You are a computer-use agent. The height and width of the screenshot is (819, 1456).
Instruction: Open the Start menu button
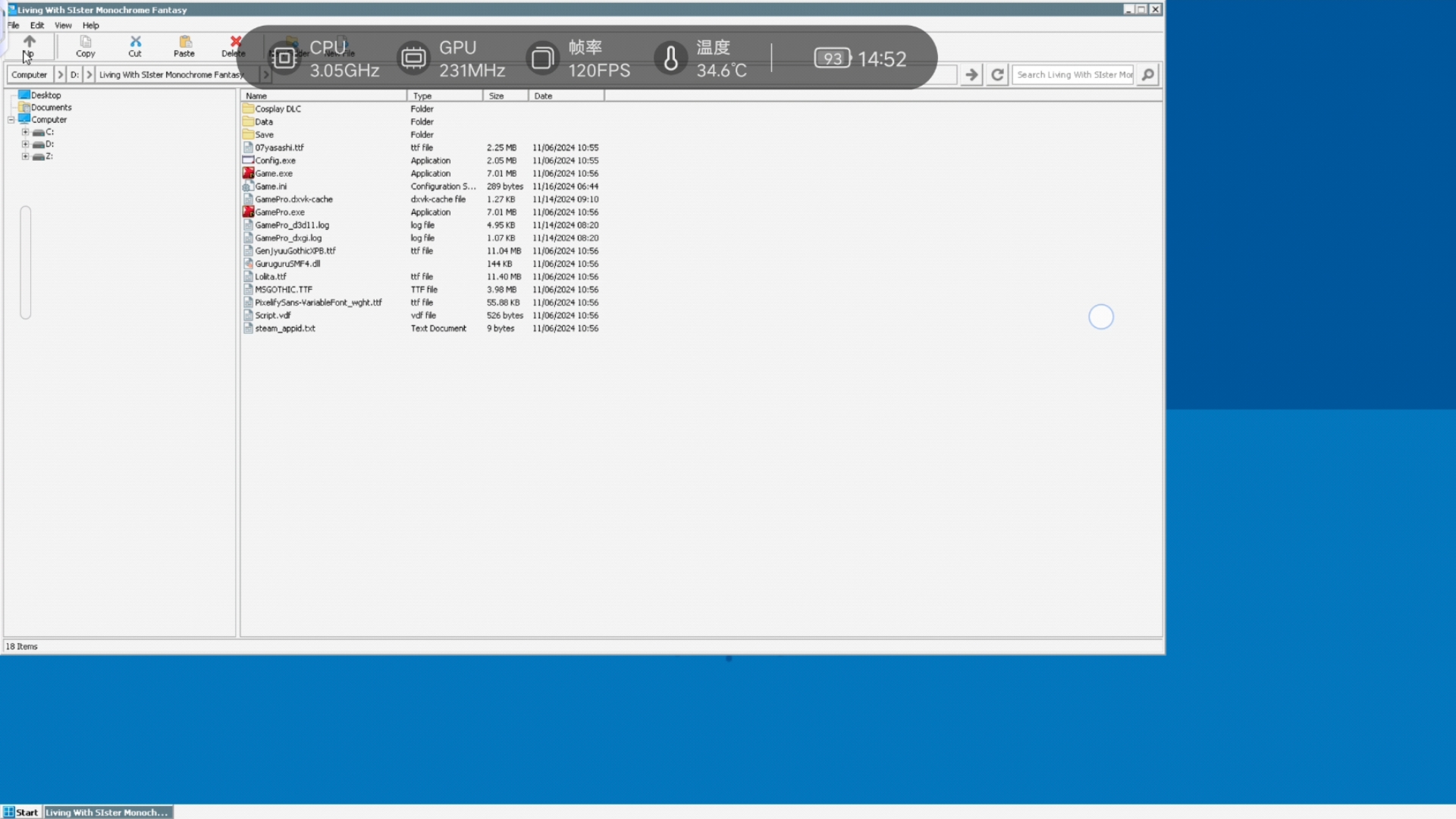click(20, 812)
